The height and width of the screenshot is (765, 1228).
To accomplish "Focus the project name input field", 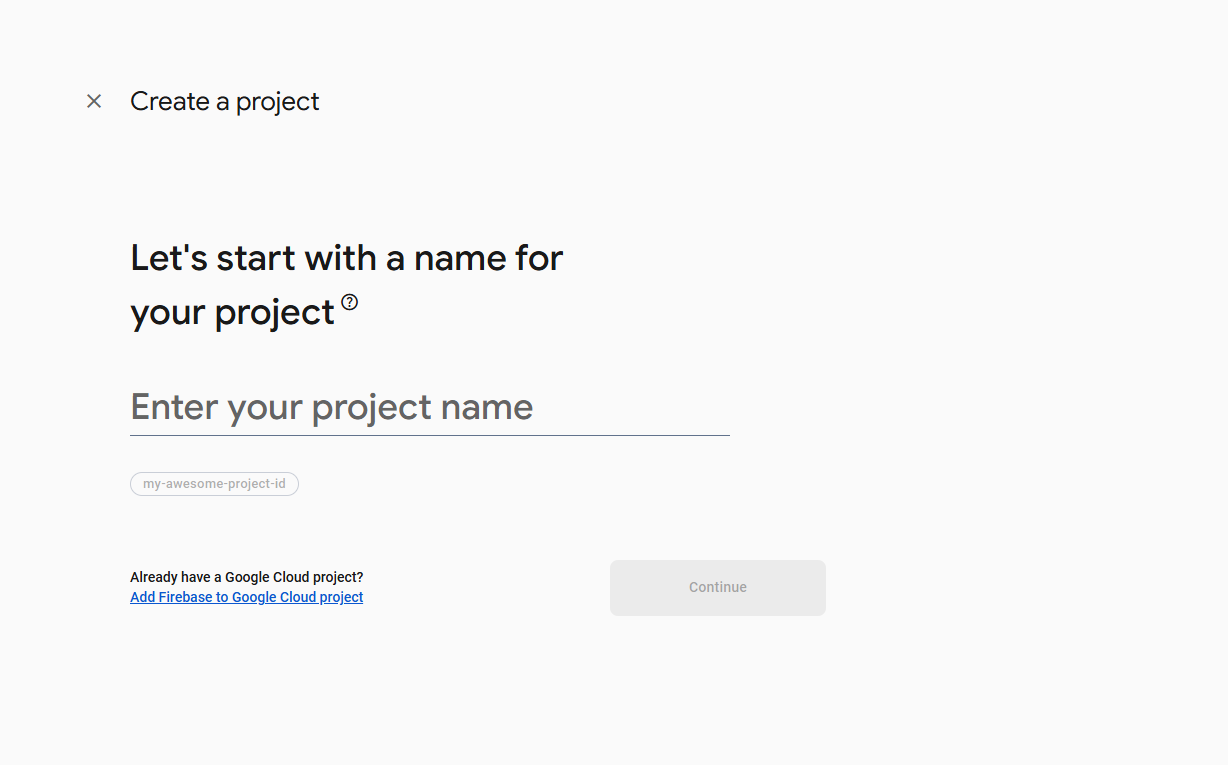I will (x=430, y=407).
